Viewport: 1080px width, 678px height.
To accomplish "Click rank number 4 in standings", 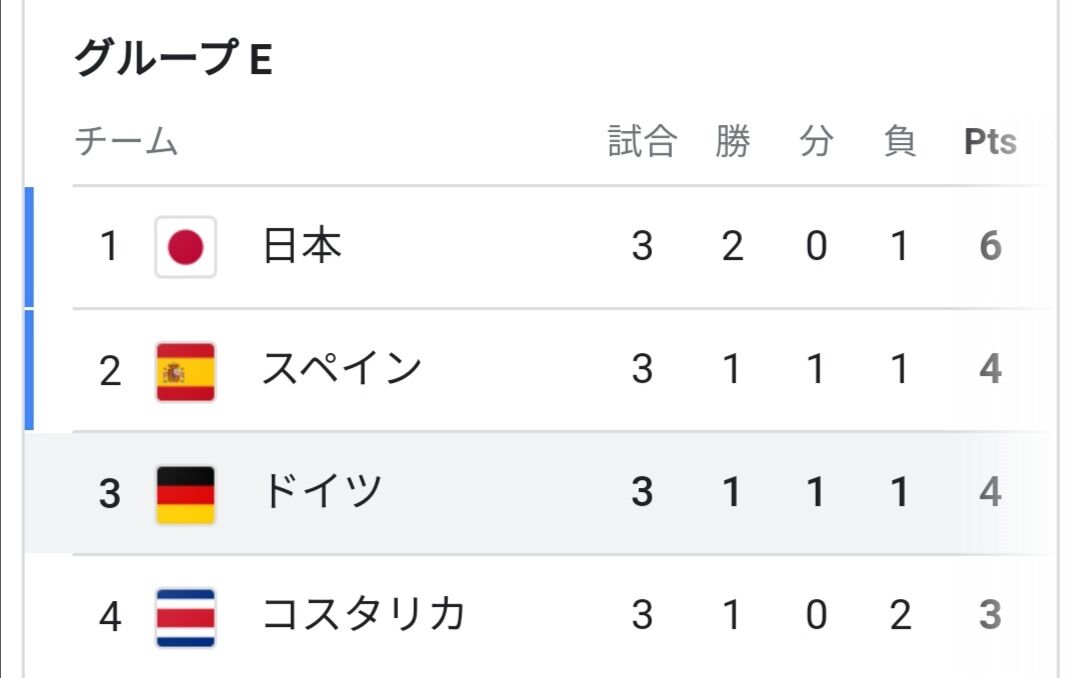I will click(x=110, y=617).
